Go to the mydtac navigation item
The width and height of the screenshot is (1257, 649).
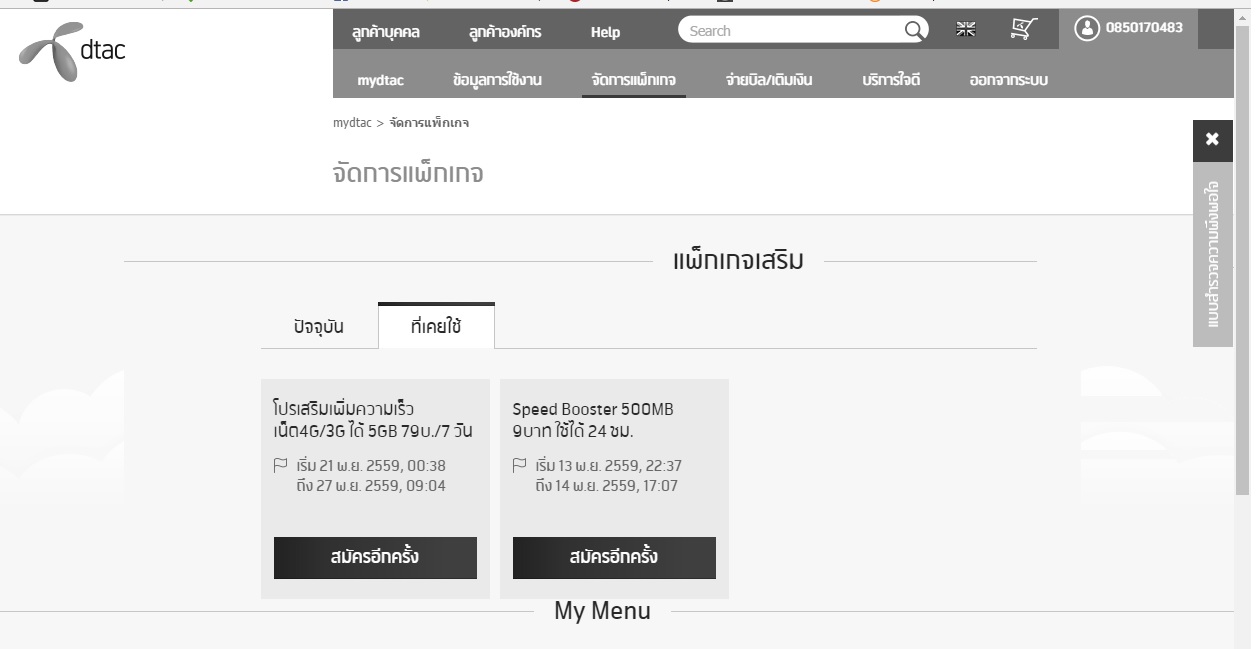pyautogui.click(x=381, y=80)
